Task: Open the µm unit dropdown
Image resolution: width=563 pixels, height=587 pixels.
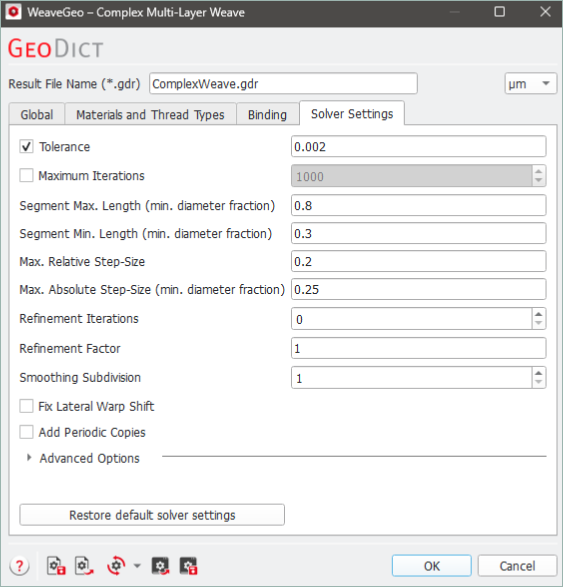Action: pos(530,83)
